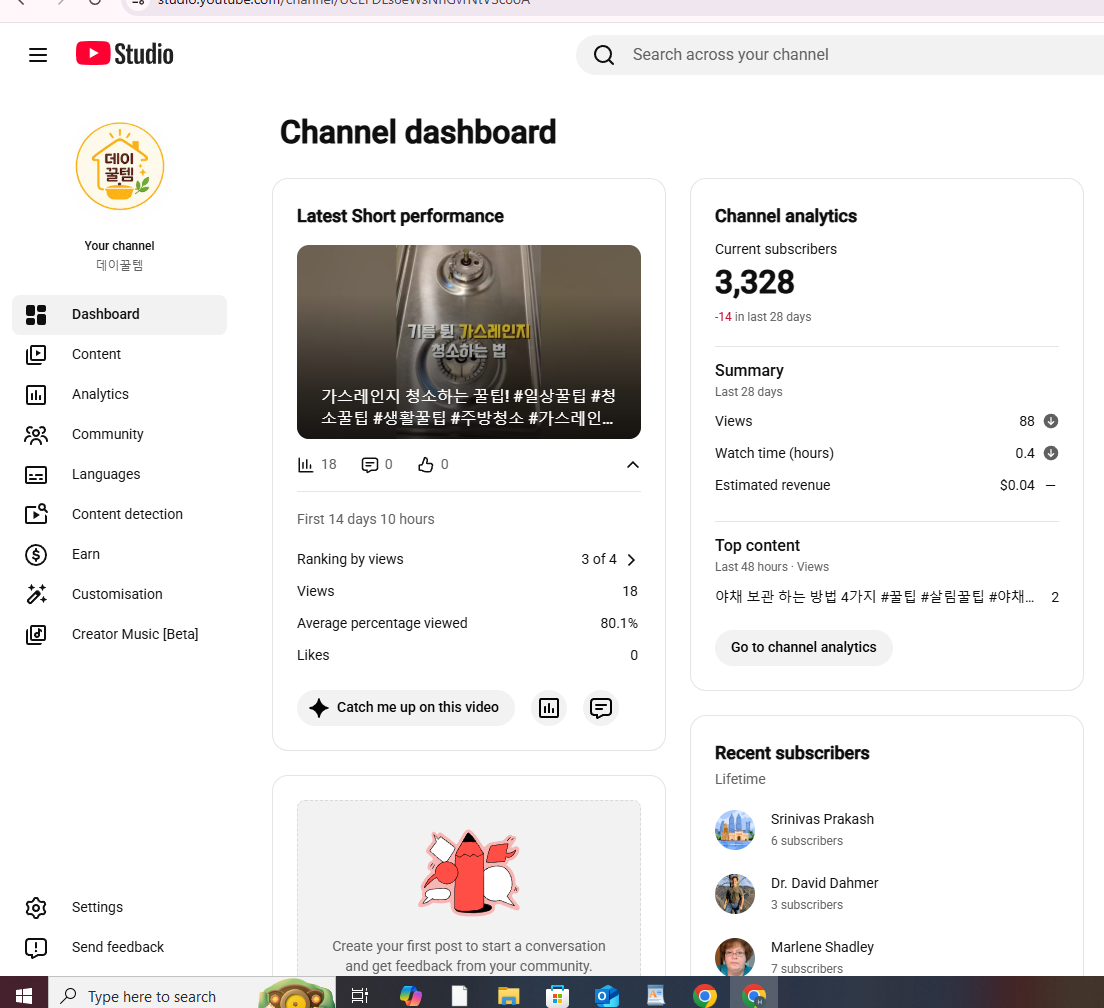
Task: Click the Windows Start button
Action: tap(24, 995)
